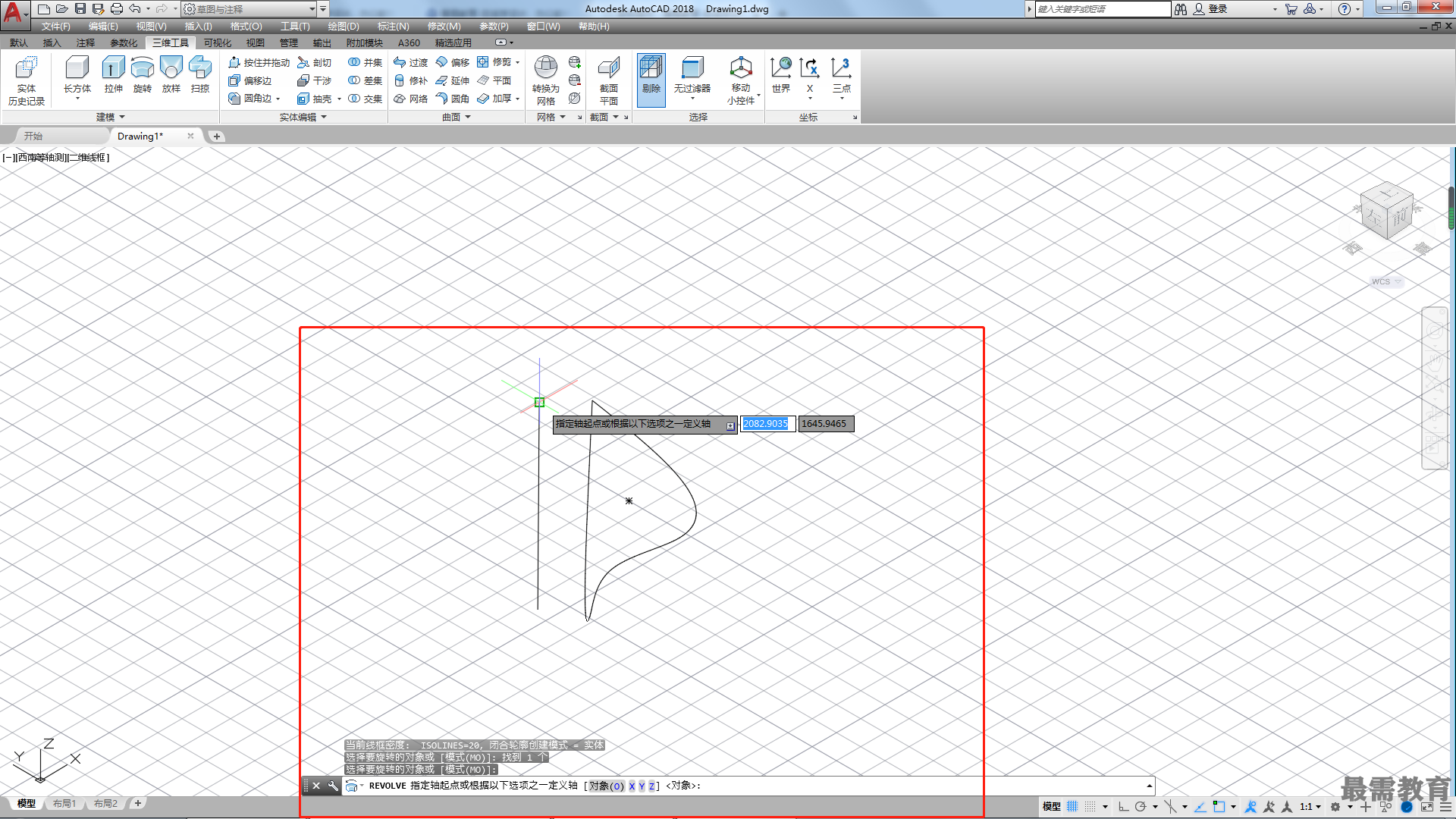This screenshot has width=1456, height=819.
Task: Click the surface Patch (修补) tool
Action: [411, 80]
